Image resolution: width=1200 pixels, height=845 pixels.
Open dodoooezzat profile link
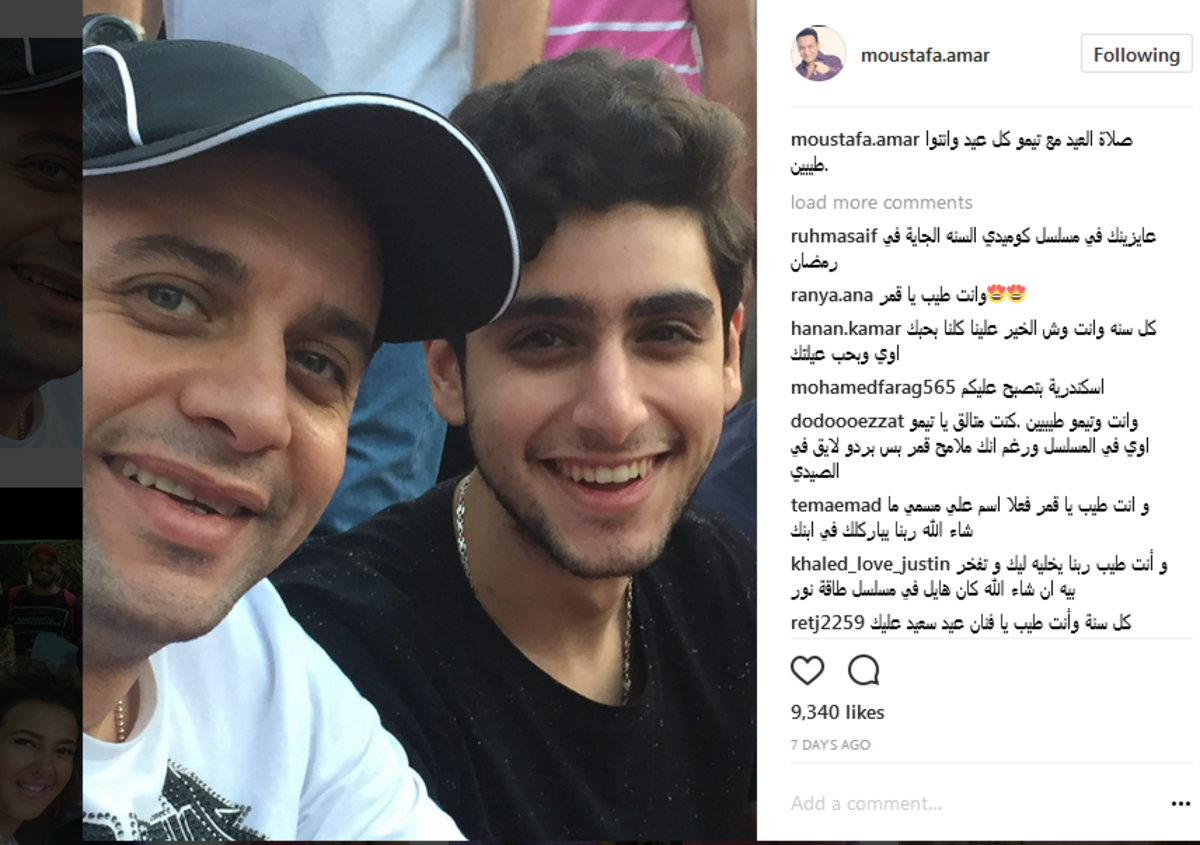pos(846,421)
